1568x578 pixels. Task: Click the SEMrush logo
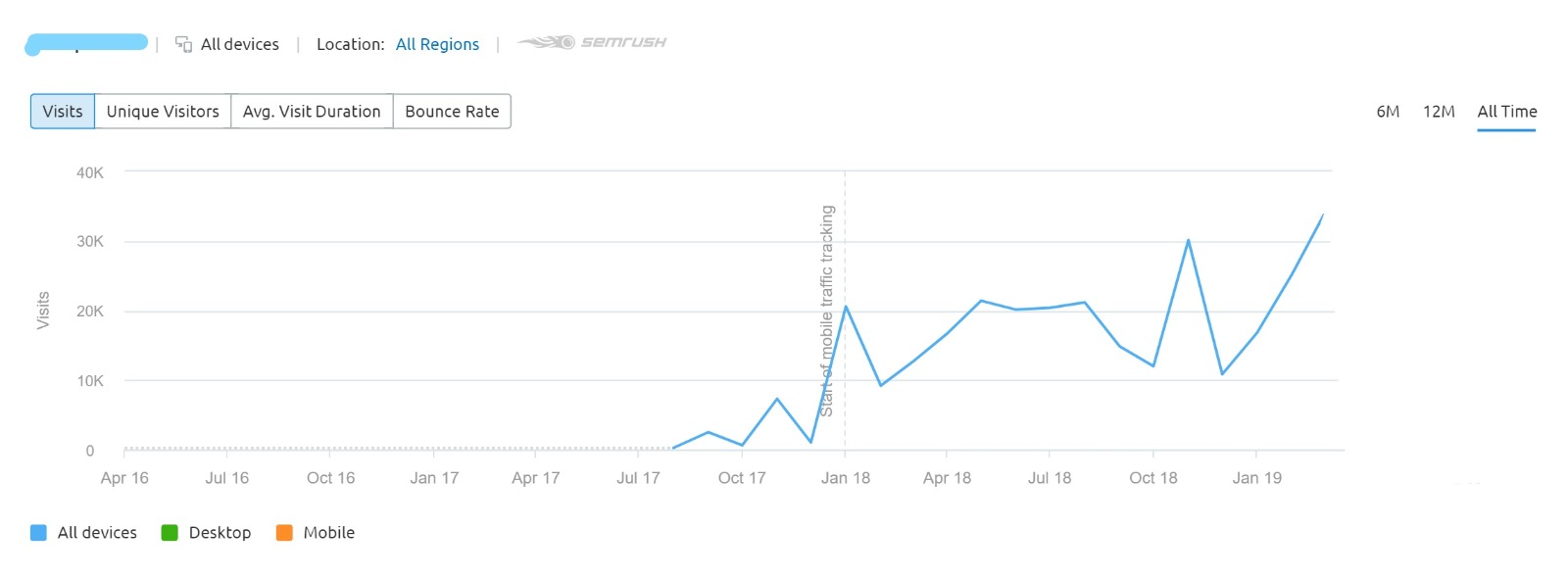[x=592, y=42]
